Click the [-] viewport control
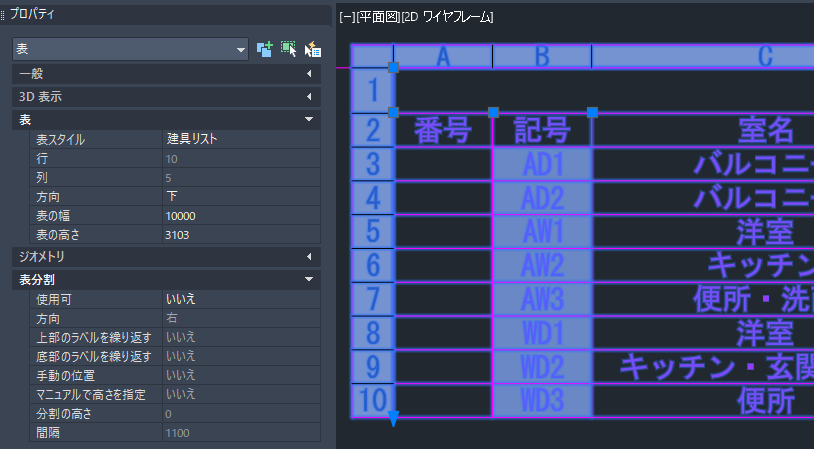 tap(348, 17)
